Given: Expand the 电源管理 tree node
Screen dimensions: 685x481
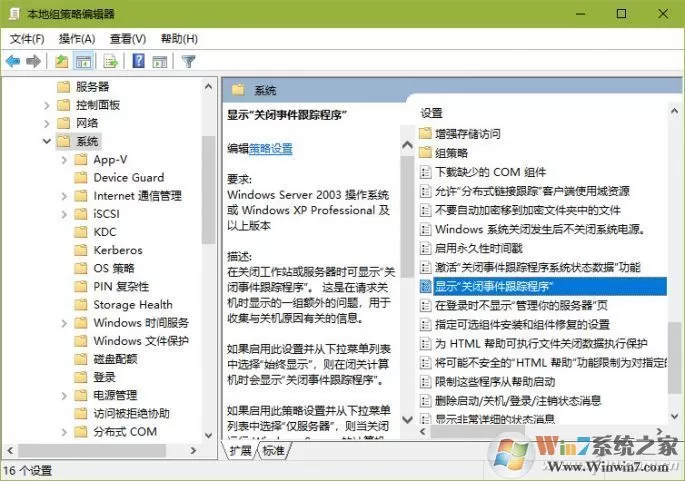Looking at the screenshot, I should (64, 396).
